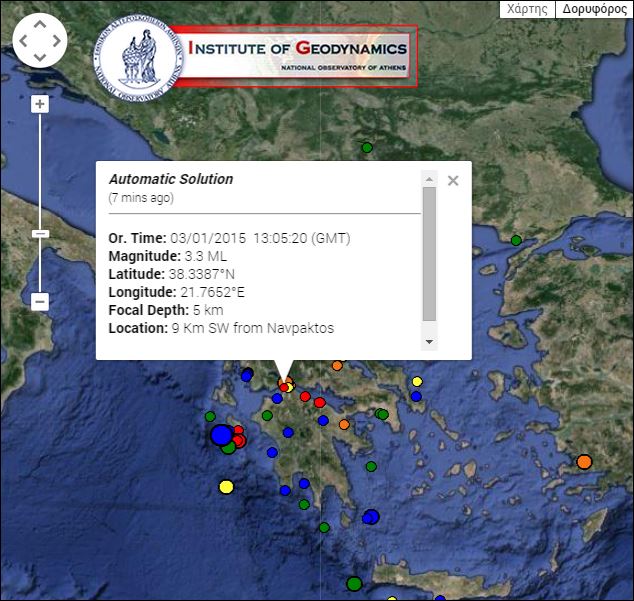Open the Institute of Geodynamics logo banner
This screenshot has width=634, height=601.
click(256, 56)
